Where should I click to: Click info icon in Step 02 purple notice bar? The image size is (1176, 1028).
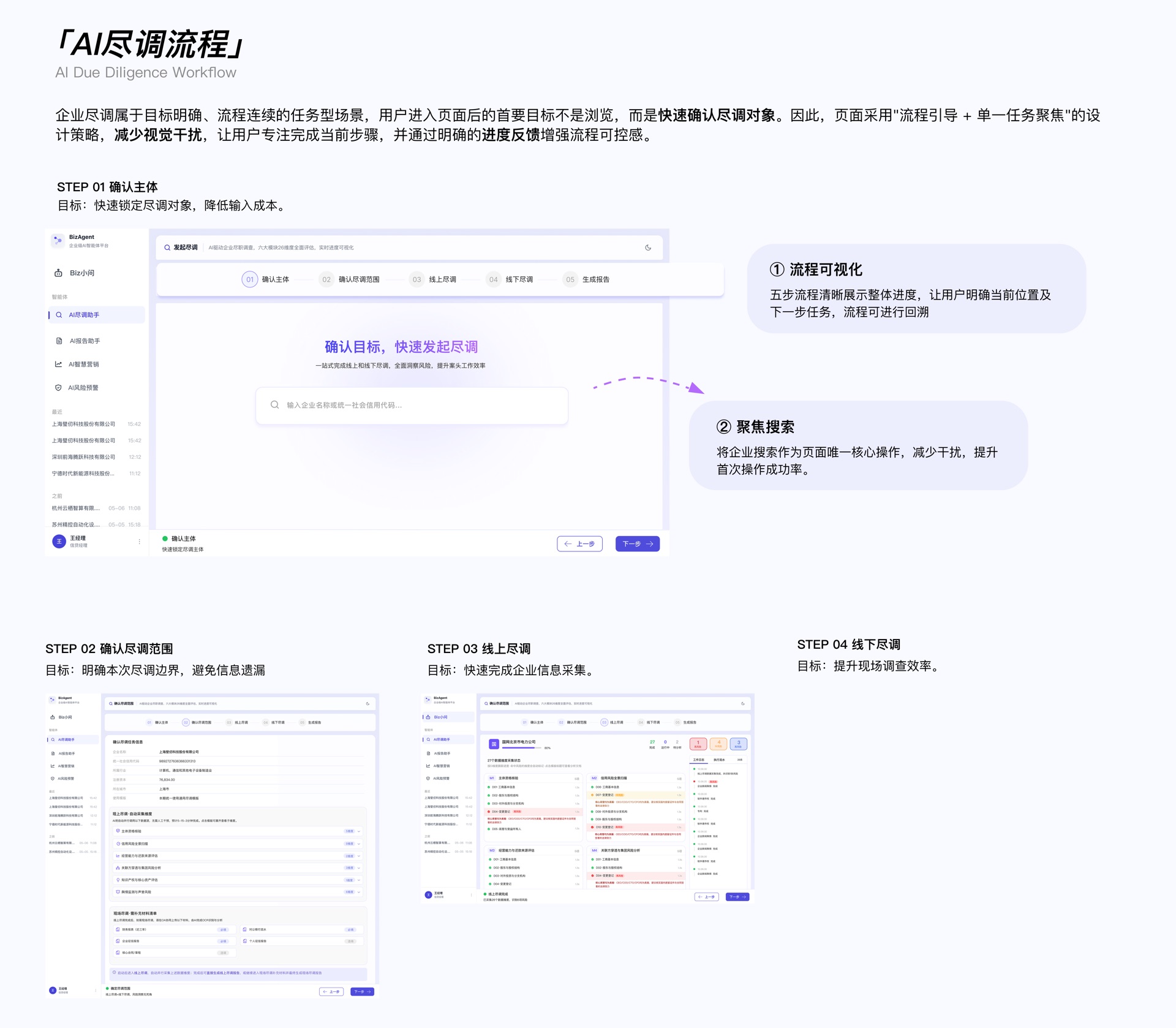pos(114,972)
